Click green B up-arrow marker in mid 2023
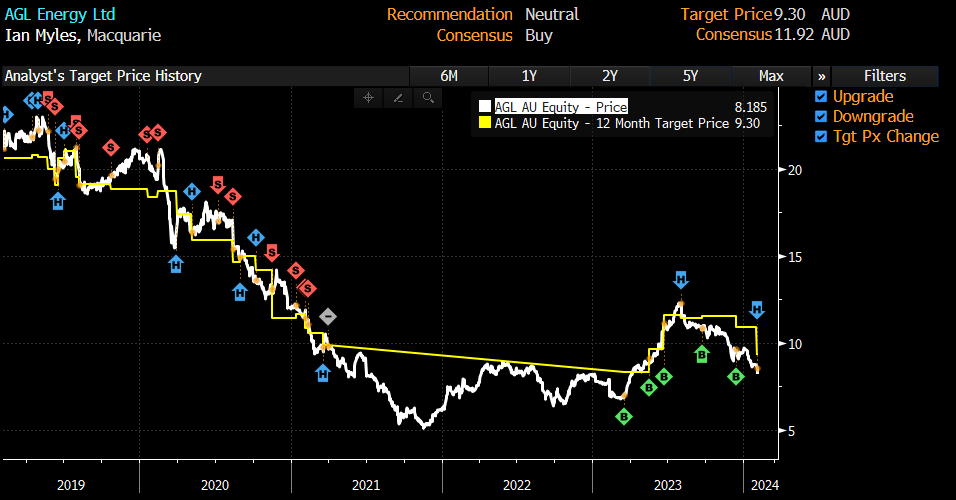 [x=702, y=354]
